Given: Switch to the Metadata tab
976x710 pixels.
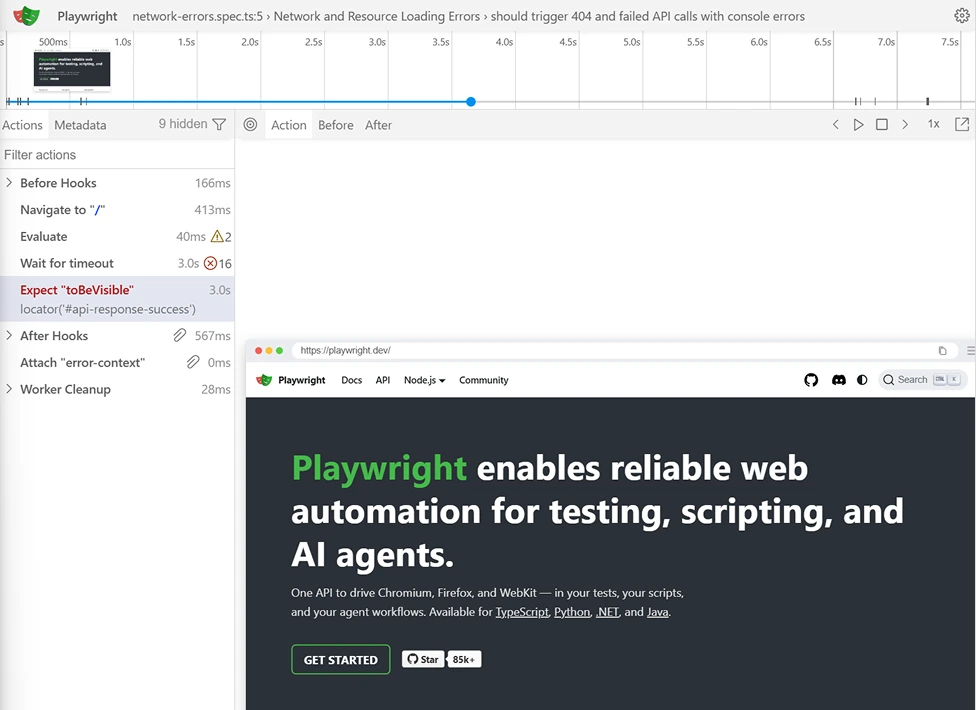Looking at the screenshot, I should pos(80,125).
